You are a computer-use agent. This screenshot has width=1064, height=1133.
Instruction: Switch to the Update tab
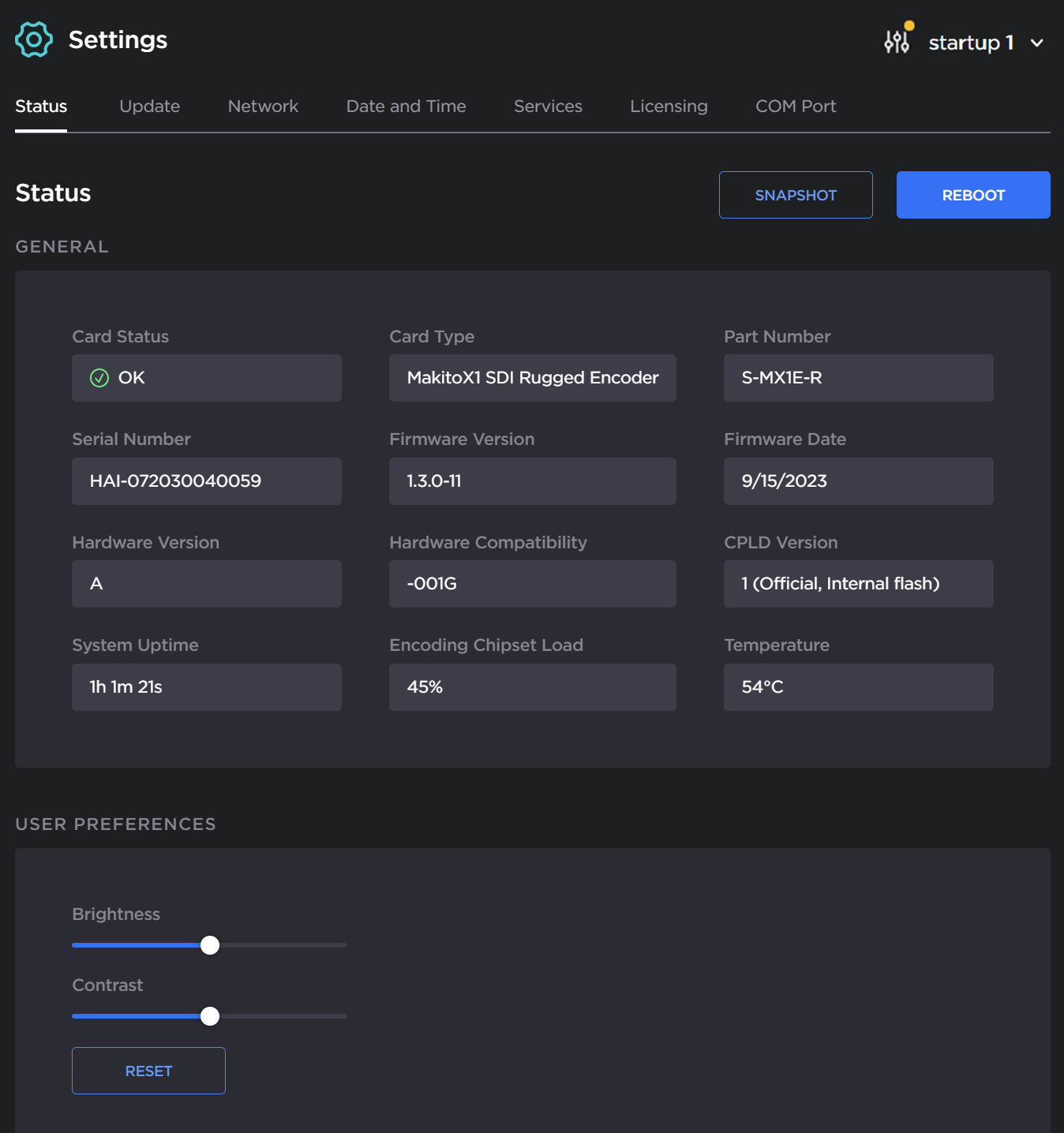click(149, 106)
